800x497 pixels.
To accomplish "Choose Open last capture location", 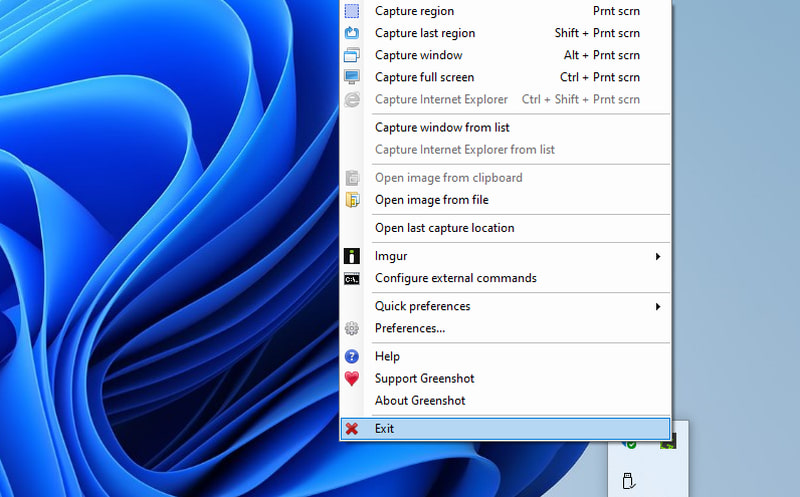I will [x=444, y=228].
